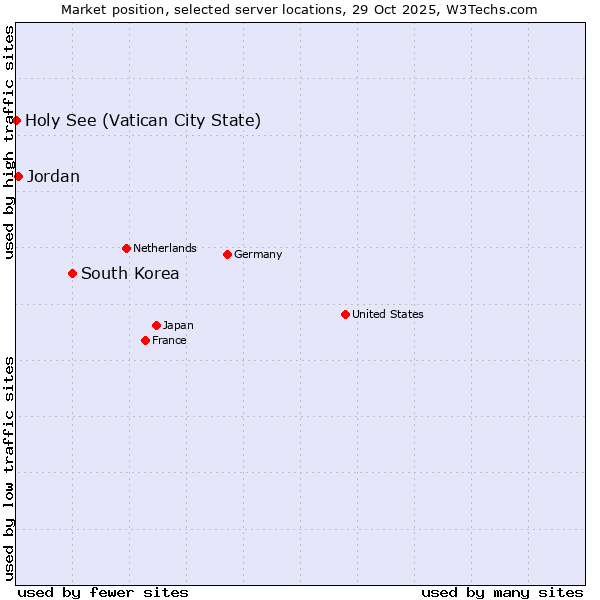Click the 'Holy See (Vatican City State)' label

coord(143,121)
